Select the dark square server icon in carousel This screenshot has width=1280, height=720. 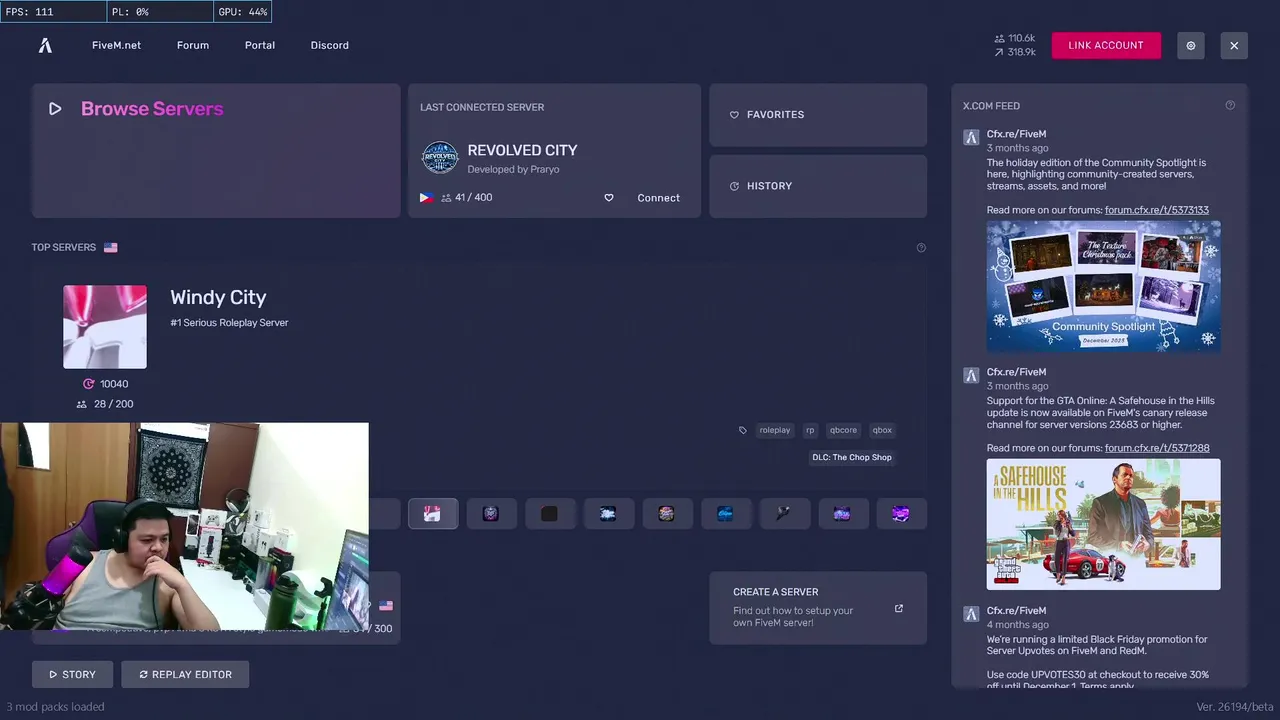[549, 513]
